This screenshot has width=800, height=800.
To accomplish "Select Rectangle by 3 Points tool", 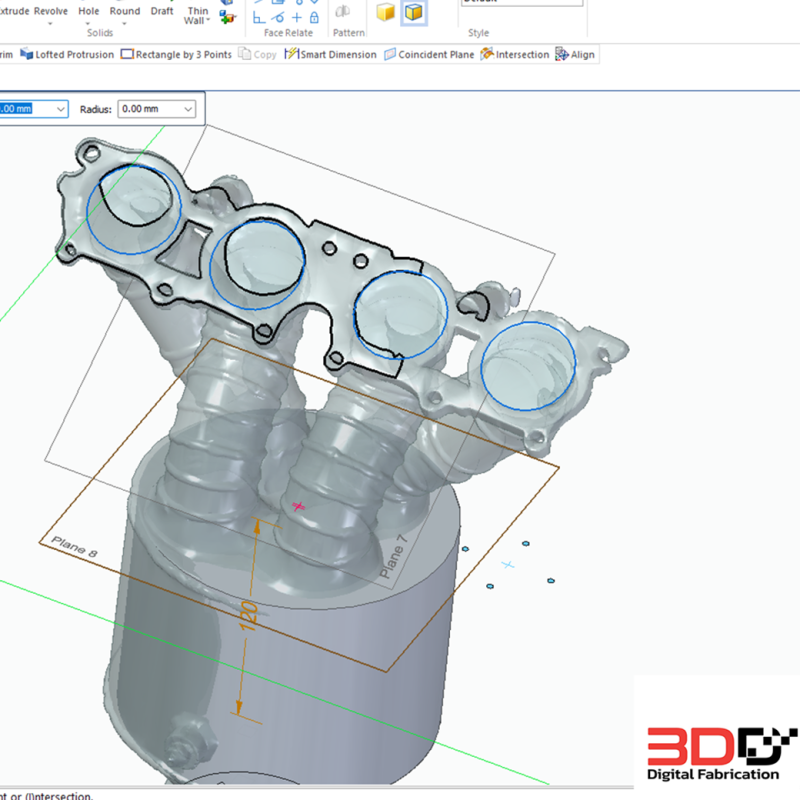I will pos(176,54).
